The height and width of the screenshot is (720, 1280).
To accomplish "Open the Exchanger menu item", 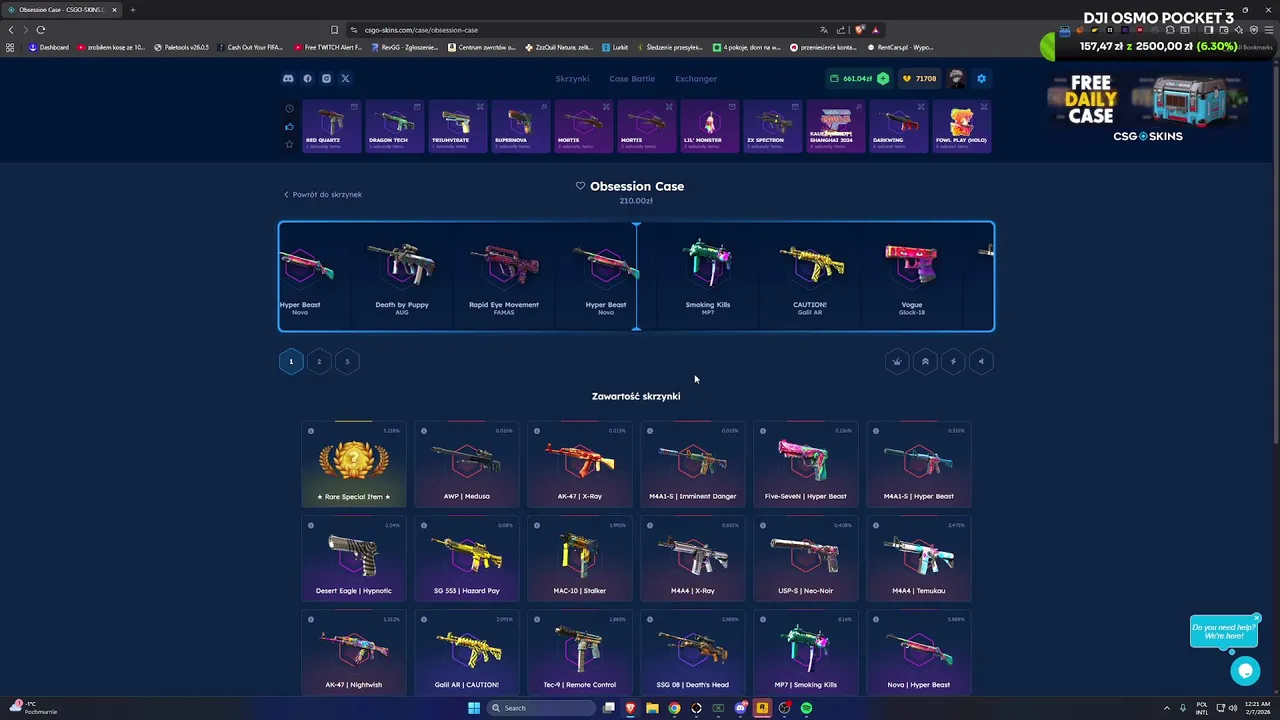I will [696, 78].
